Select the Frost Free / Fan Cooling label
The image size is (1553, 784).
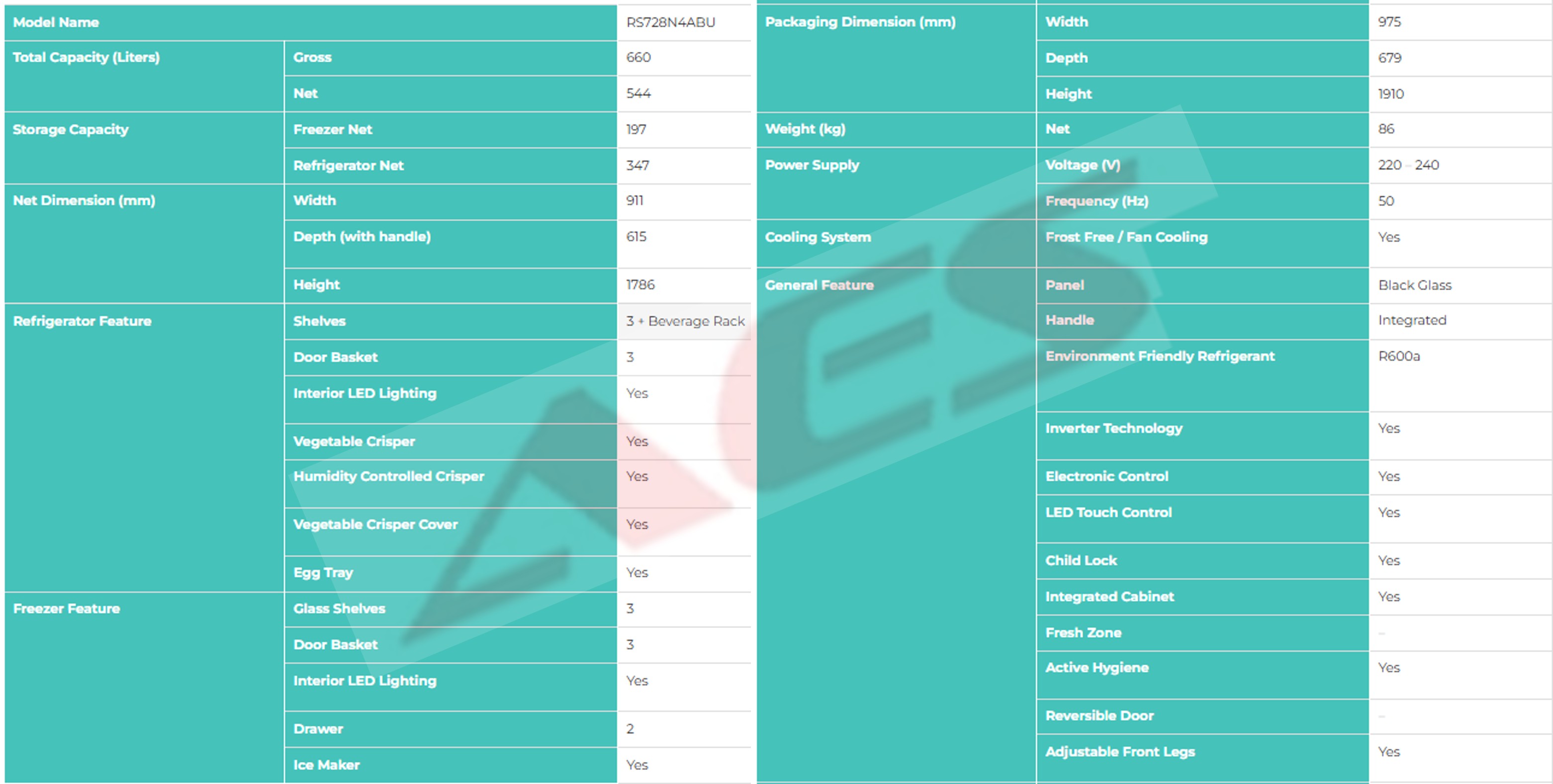point(1126,238)
